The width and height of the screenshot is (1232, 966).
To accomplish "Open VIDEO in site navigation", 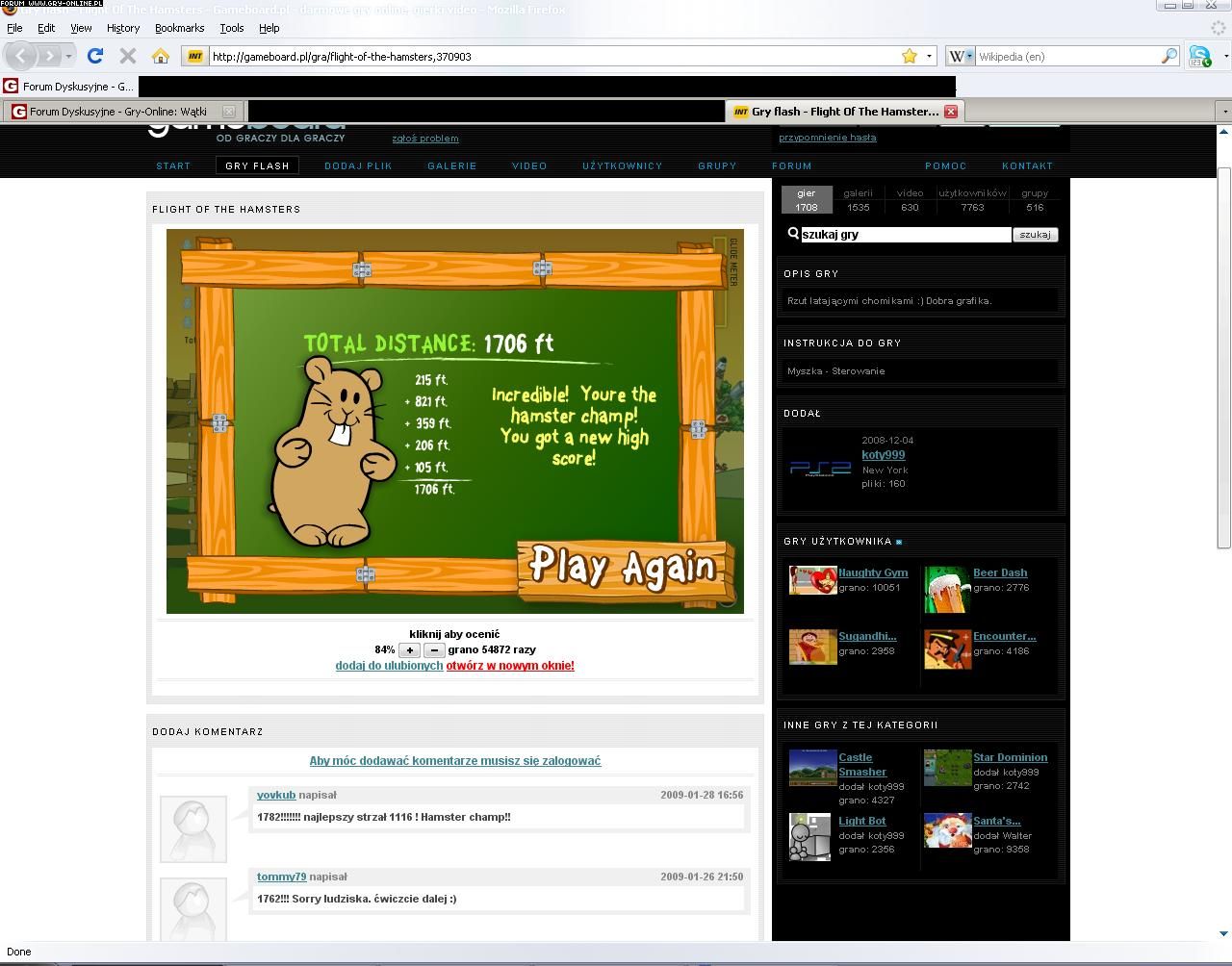I will coord(529,165).
